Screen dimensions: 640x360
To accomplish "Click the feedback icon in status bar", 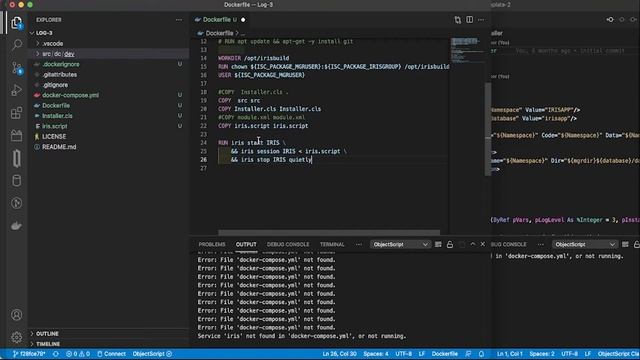I will tap(468, 354).
